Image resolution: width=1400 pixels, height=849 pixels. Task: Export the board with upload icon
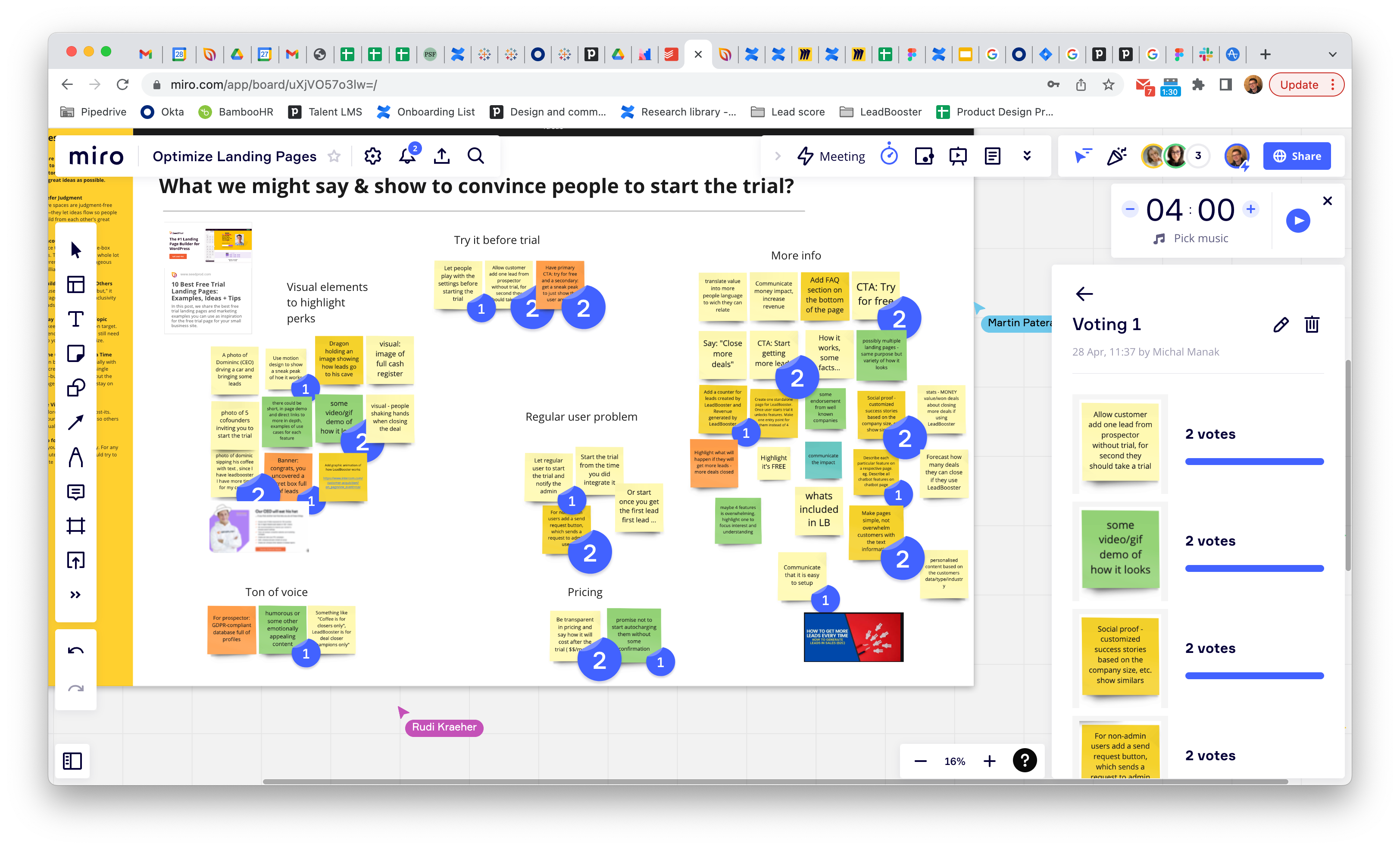point(441,156)
